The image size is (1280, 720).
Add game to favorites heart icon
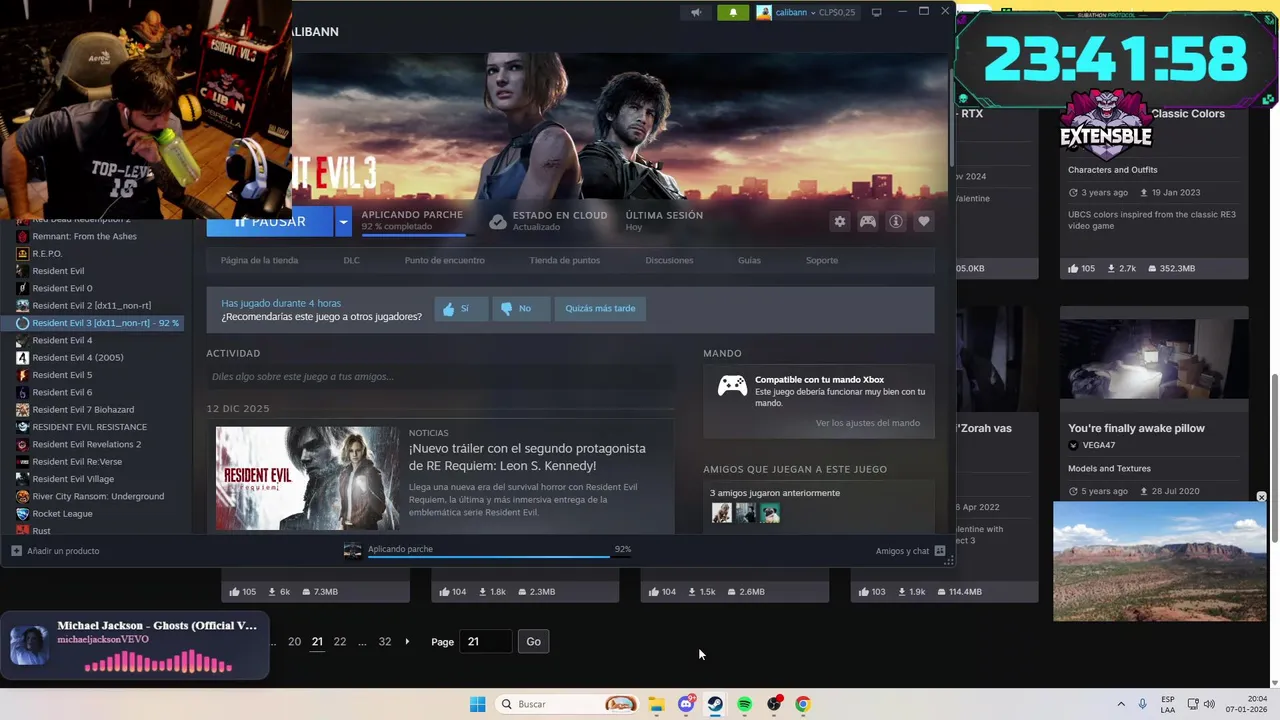(924, 221)
